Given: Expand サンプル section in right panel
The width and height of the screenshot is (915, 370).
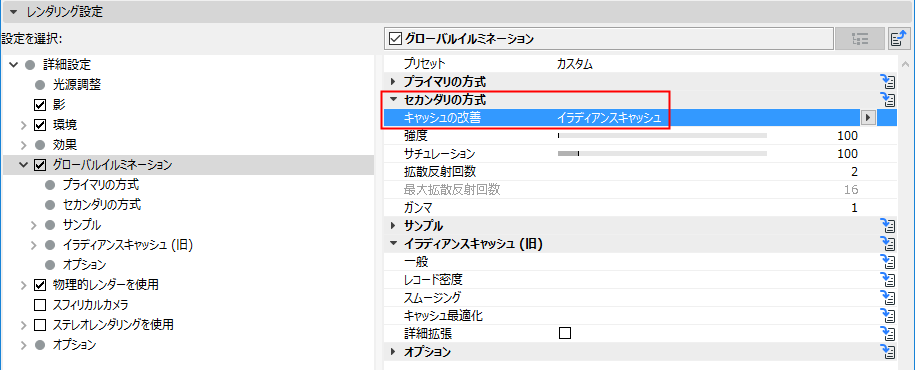Looking at the screenshot, I should coord(393,226).
